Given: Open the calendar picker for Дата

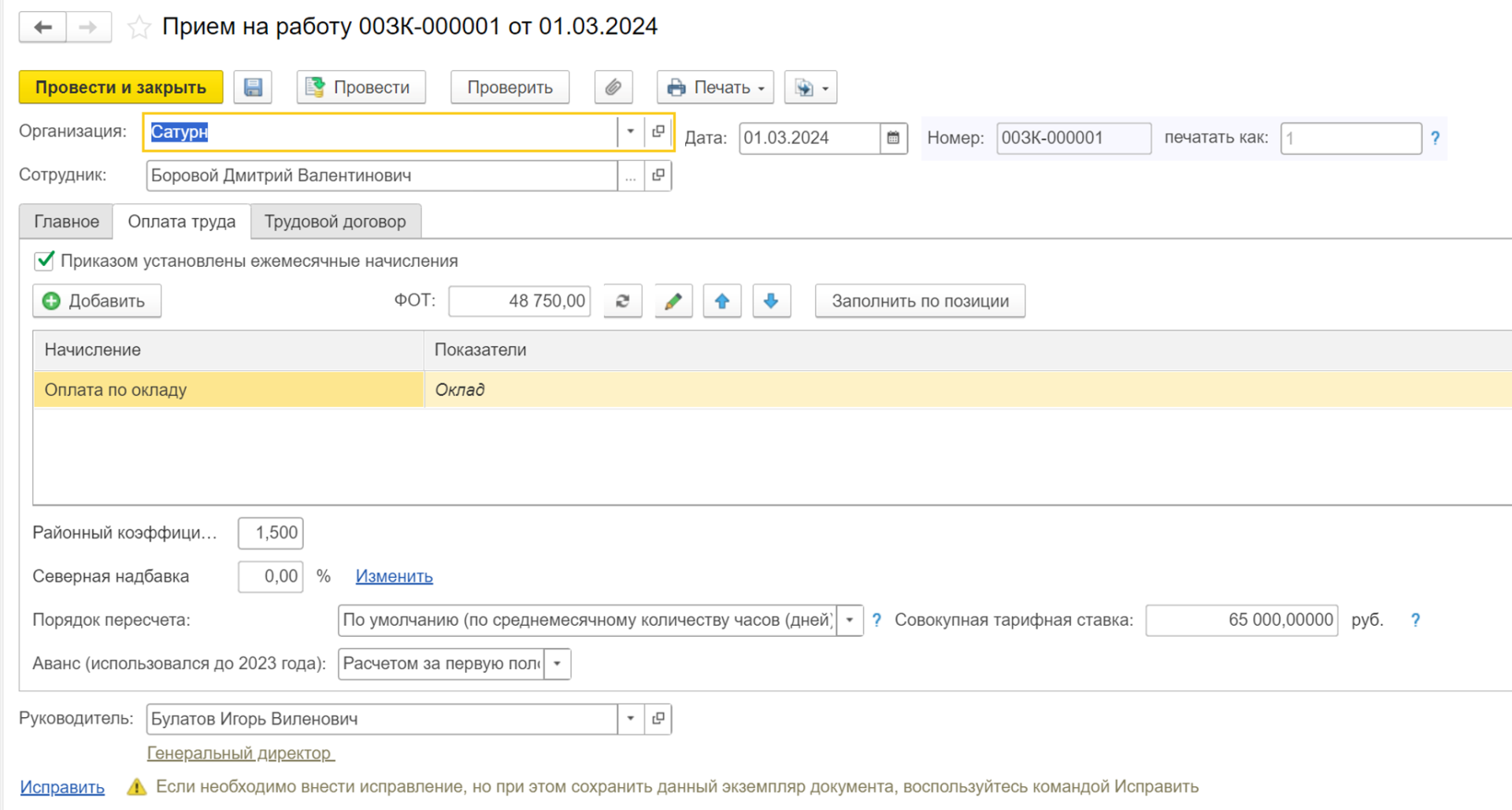Looking at the screenshot, I should point(893,138).
